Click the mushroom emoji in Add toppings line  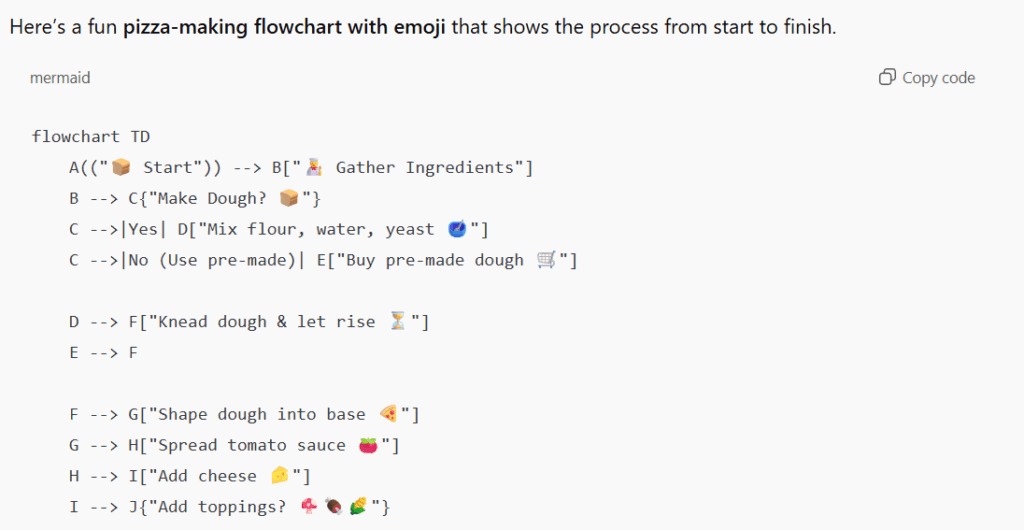pyautogui.click(x=310, y=507)
